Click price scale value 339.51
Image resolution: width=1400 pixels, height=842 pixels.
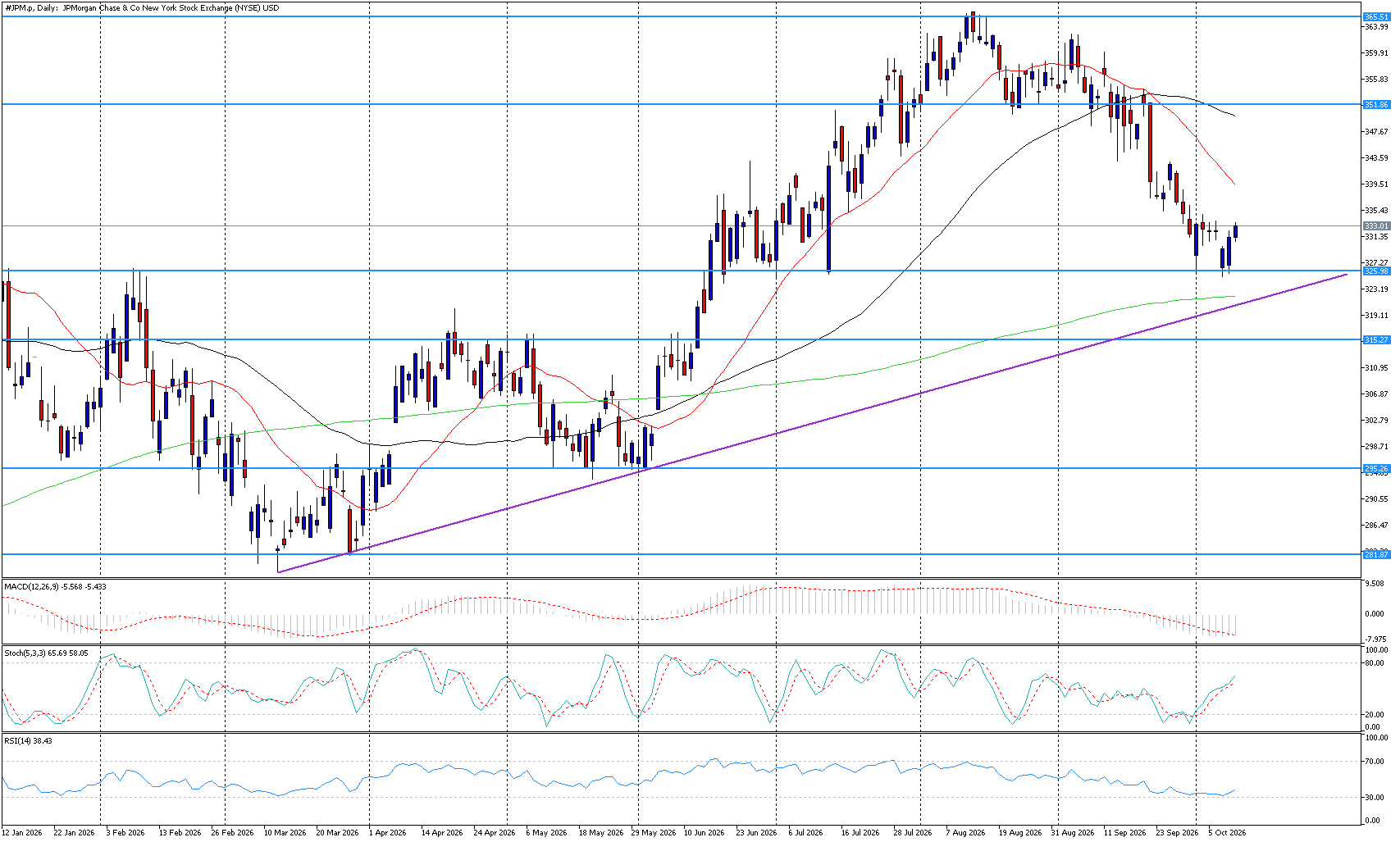coord(1376,184)
